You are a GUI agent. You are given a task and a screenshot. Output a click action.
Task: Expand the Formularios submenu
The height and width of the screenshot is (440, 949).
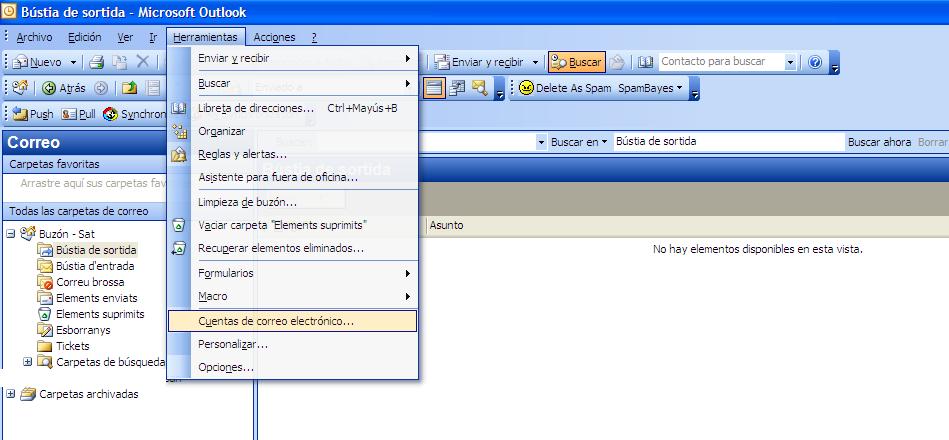click(x=292, y=273)
